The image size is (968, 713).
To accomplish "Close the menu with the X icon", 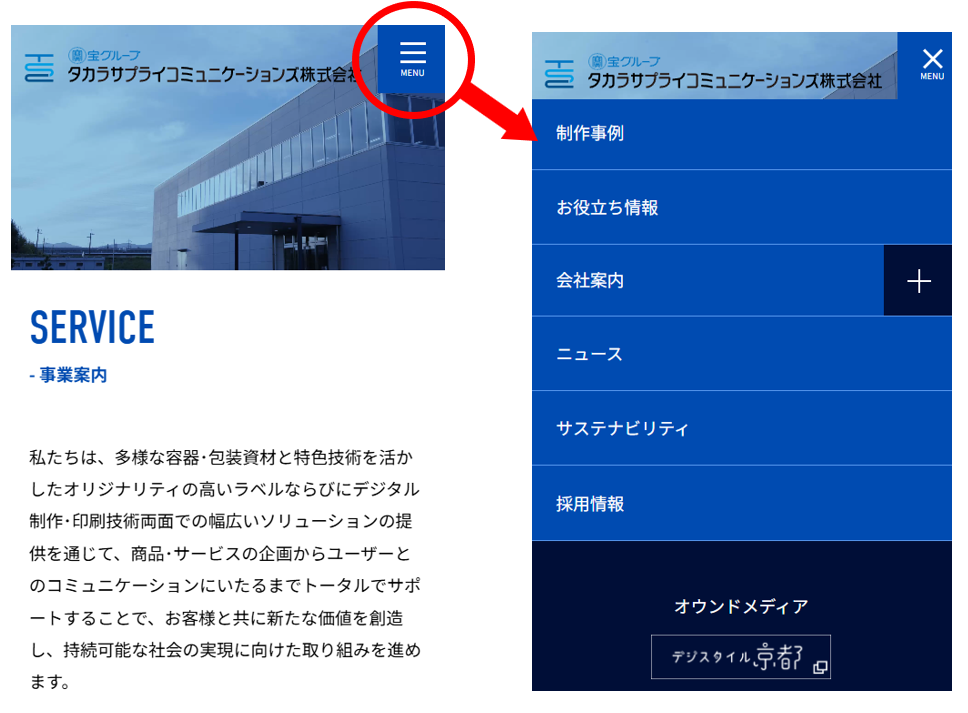I will pyautogui.click(x=931, y=62).
